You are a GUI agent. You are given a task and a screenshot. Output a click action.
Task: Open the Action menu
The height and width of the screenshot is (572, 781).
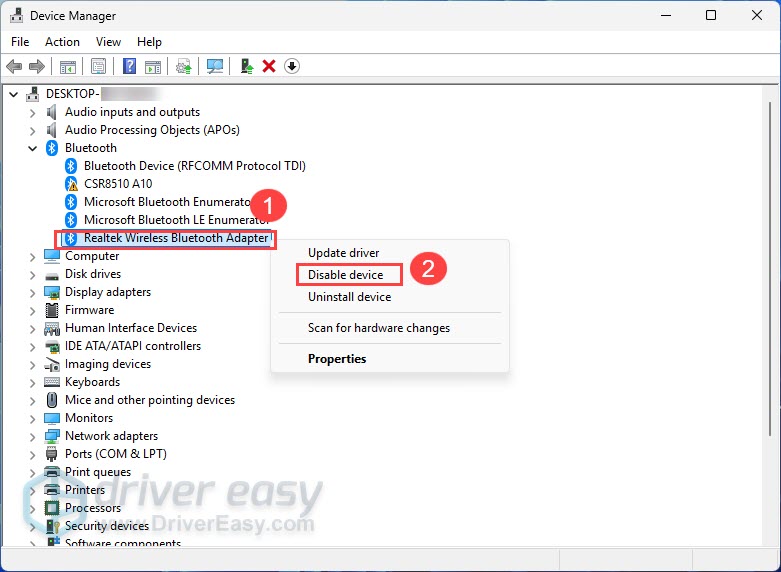pyautogui.click(x=62, y=42)
